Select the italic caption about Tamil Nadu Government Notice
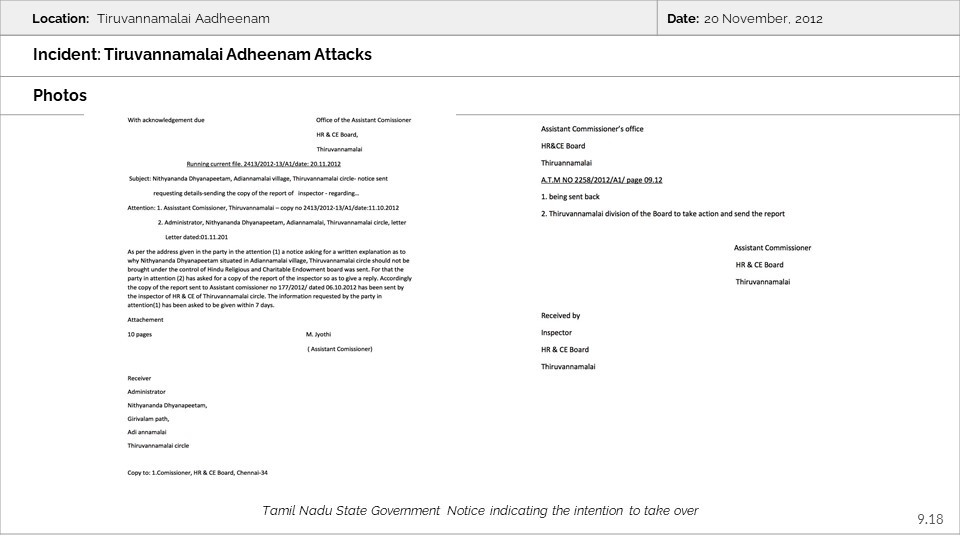The width and height of the screenshot is (960, 540). click(x=479, y=511)
